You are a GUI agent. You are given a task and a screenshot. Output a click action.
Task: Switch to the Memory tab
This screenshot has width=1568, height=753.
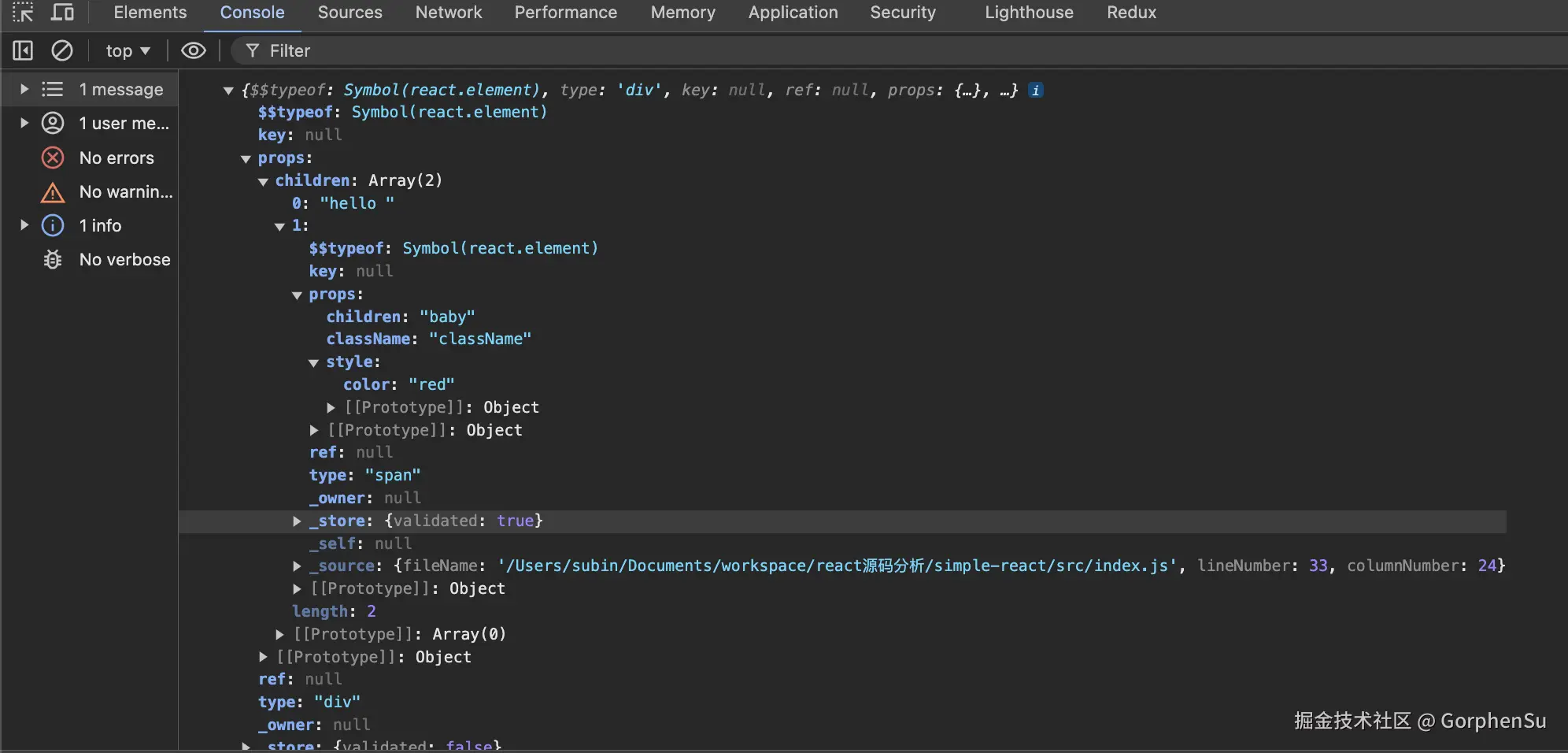[682, 12]
